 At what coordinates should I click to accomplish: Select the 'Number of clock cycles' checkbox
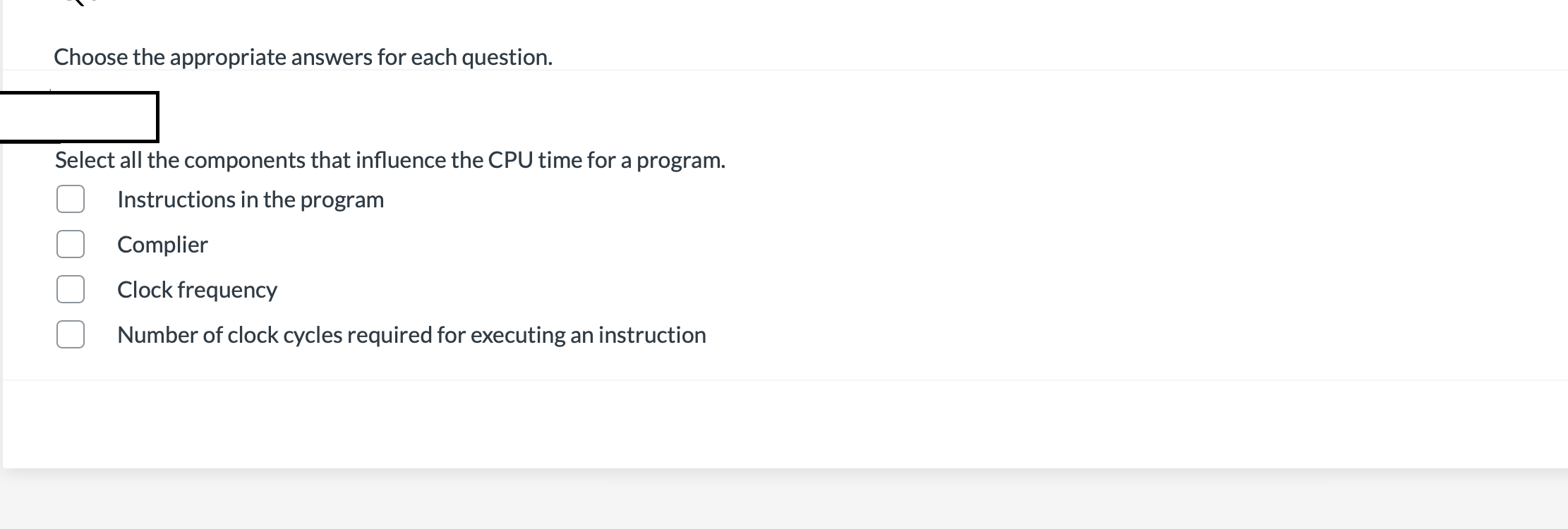pos(71,334)
